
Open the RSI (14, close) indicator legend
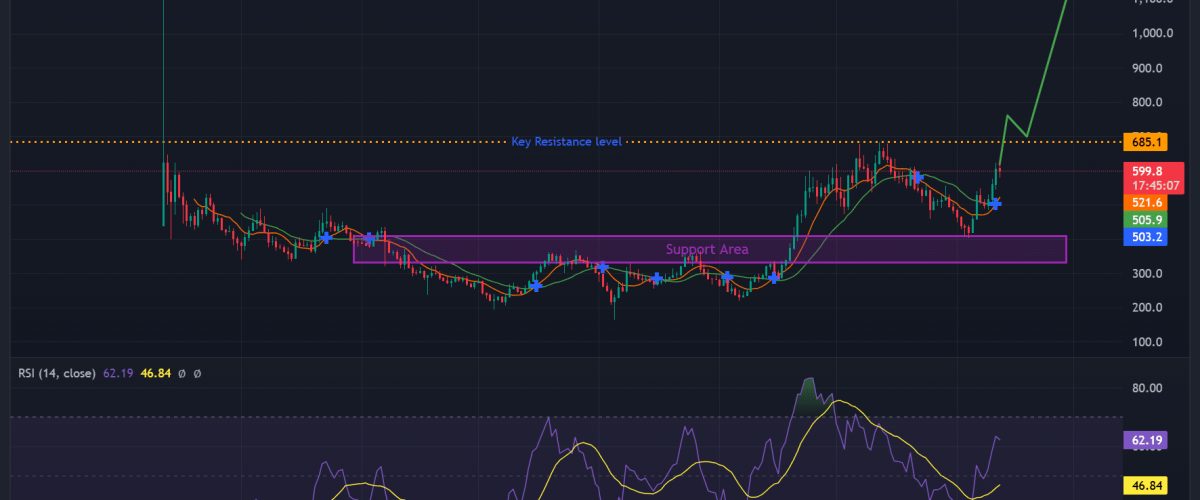tap(56, 373)
